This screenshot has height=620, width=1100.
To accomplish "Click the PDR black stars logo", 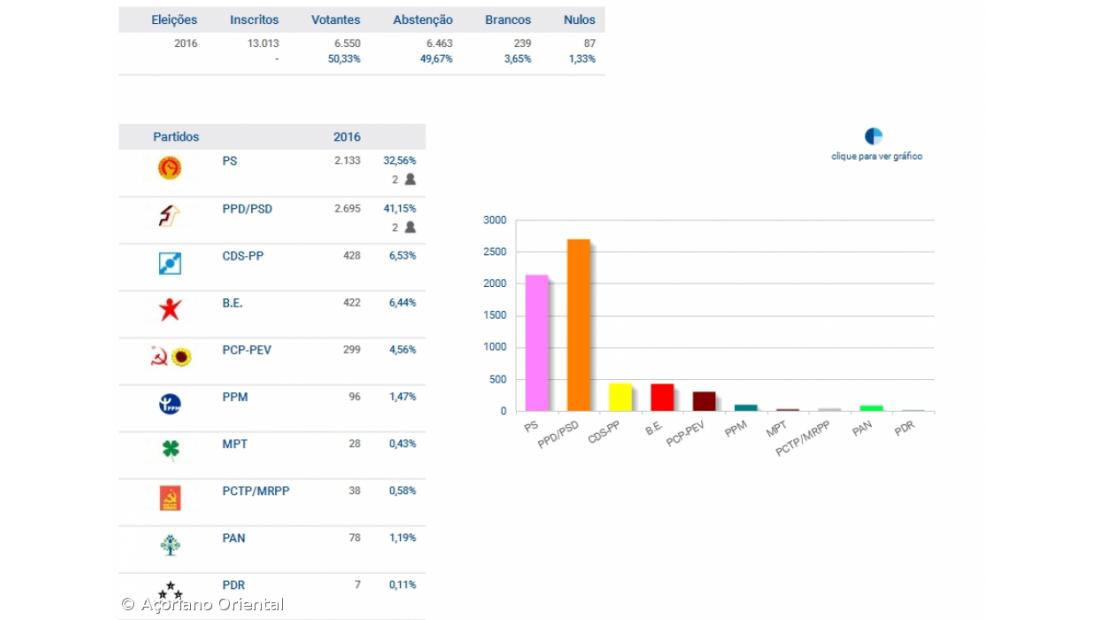I will click(170, 591).
